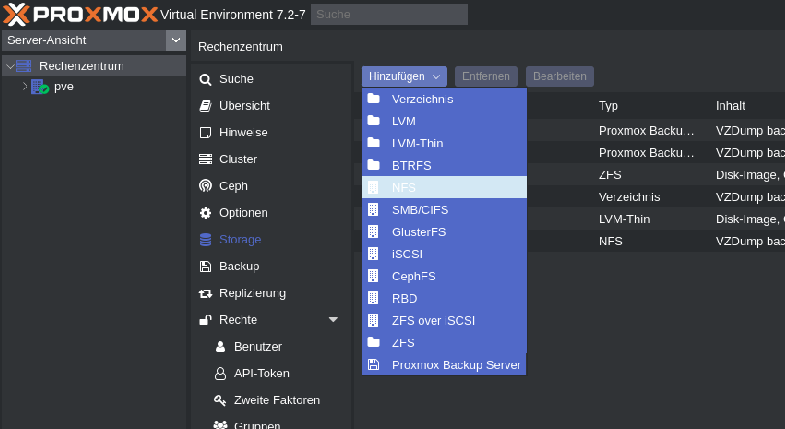Click the pve node icon
This screenshot has height=429, width=785.
pyautogui.click(x=40, y=87)
